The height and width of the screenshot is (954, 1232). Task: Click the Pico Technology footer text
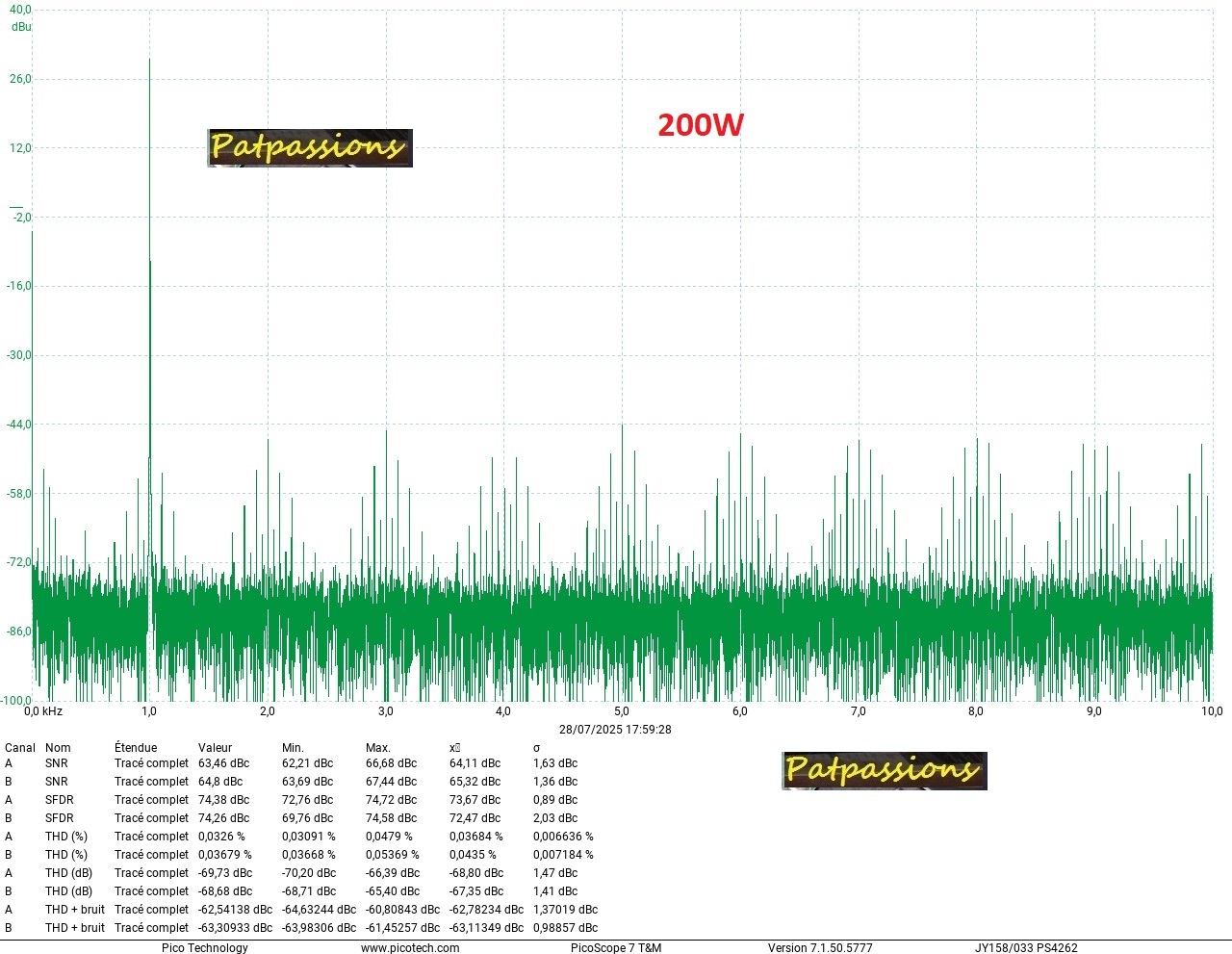204,947
